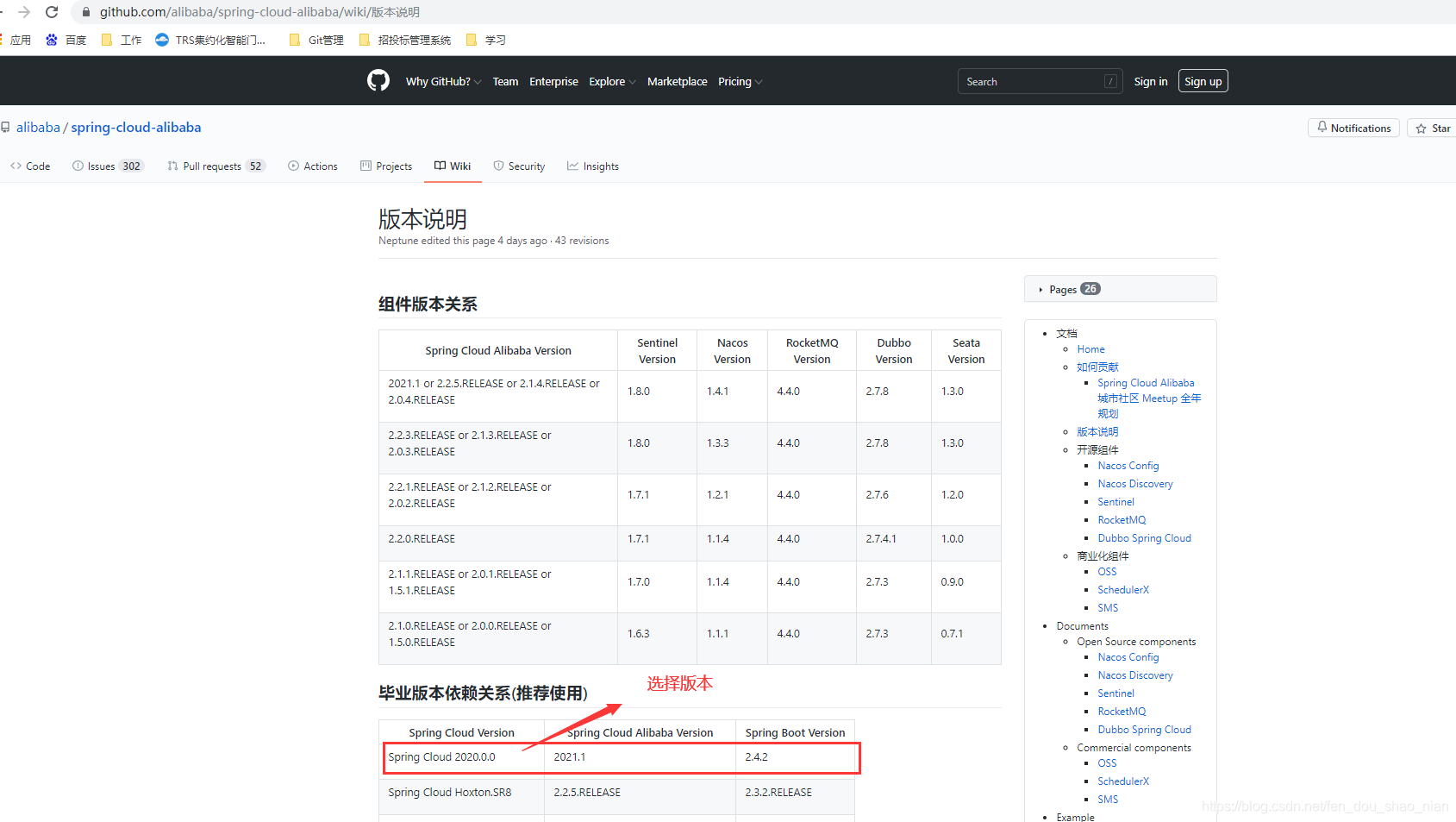Image resolution: width=1456 pixels, height=822 pixels.
Task: Open the 版本说明 sidebar link
Action: (1097, 431)
